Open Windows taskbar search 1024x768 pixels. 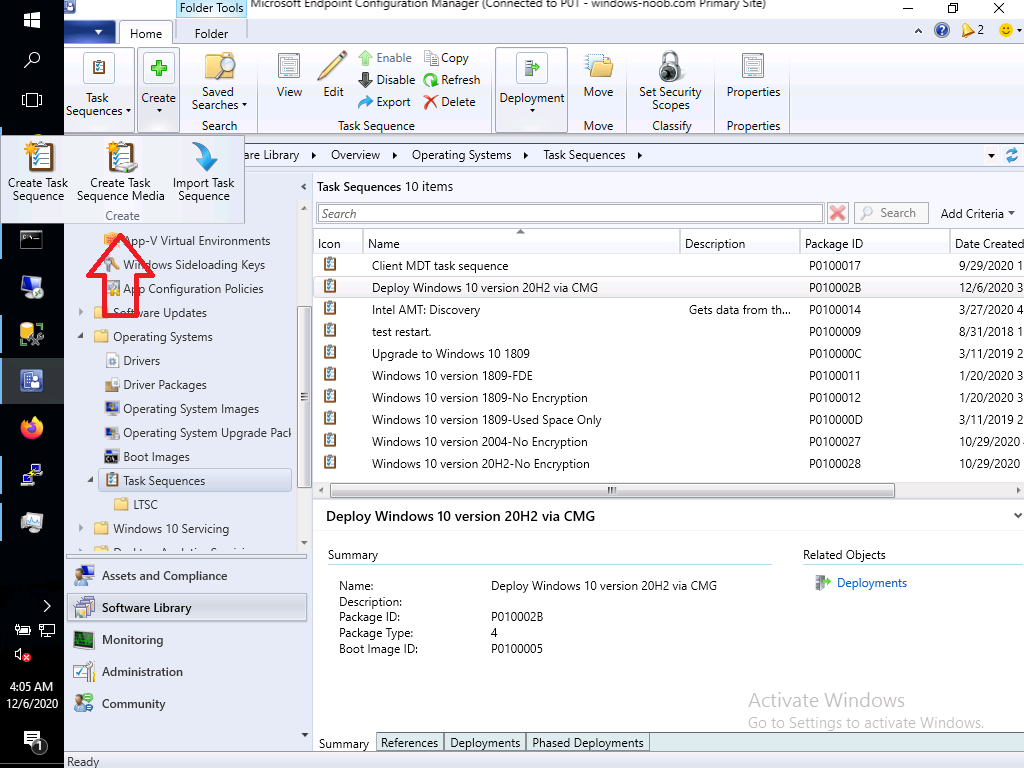[x=31, y=60]
